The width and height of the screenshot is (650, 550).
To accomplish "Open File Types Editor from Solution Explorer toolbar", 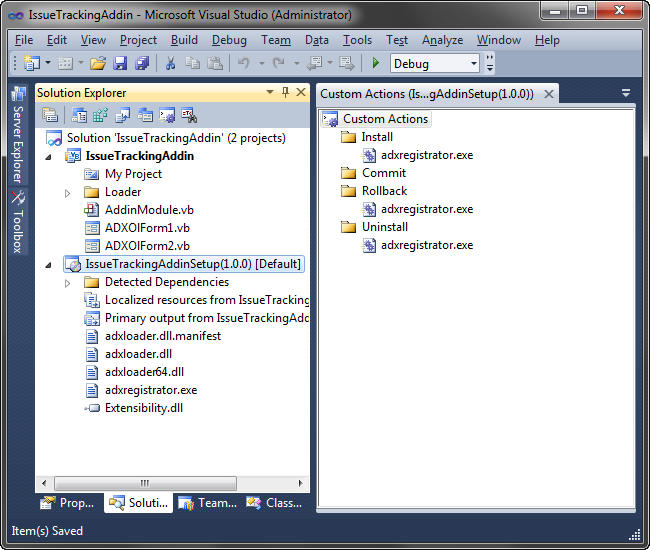I will 123,115.
